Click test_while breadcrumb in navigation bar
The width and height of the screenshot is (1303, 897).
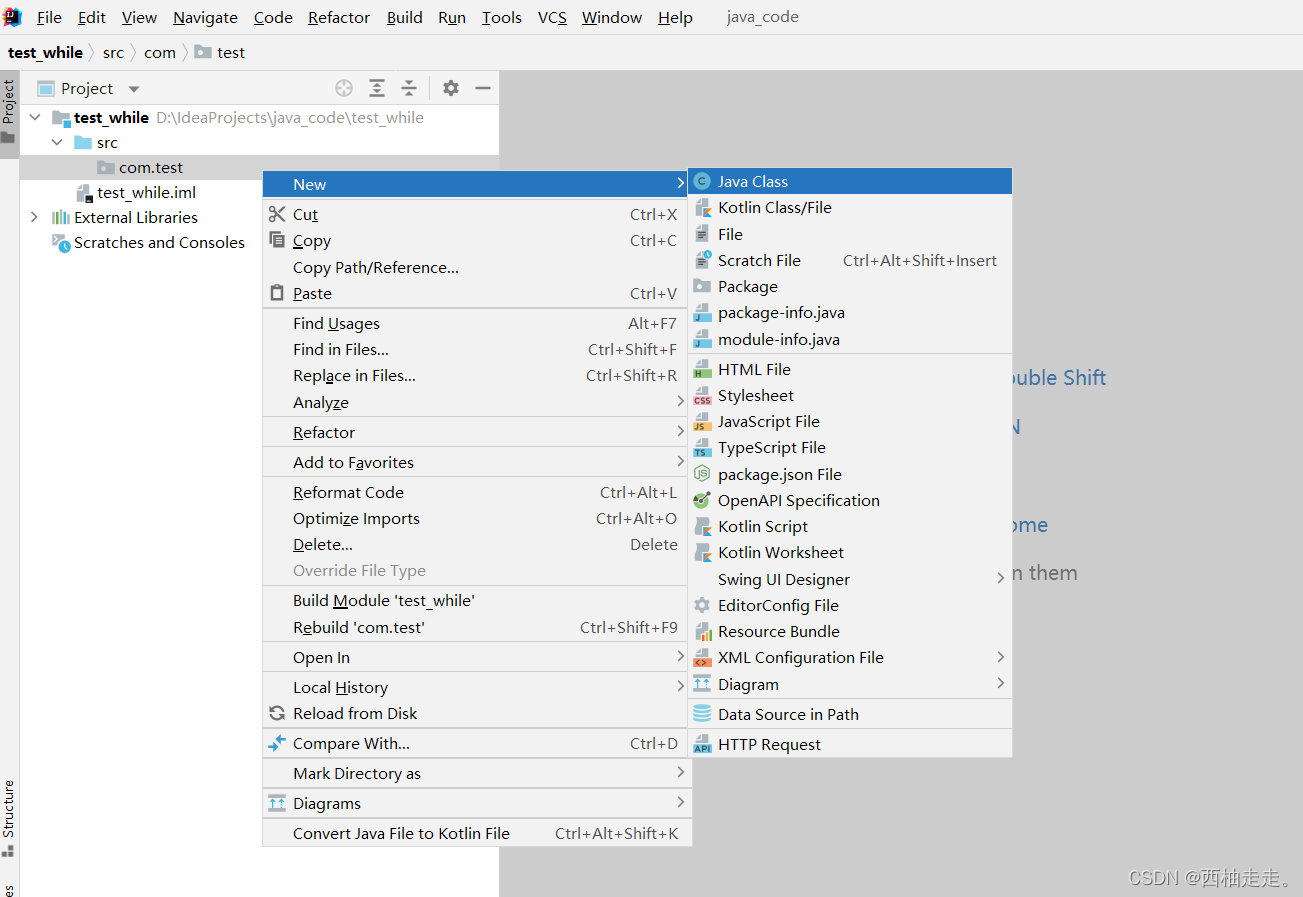45,52
